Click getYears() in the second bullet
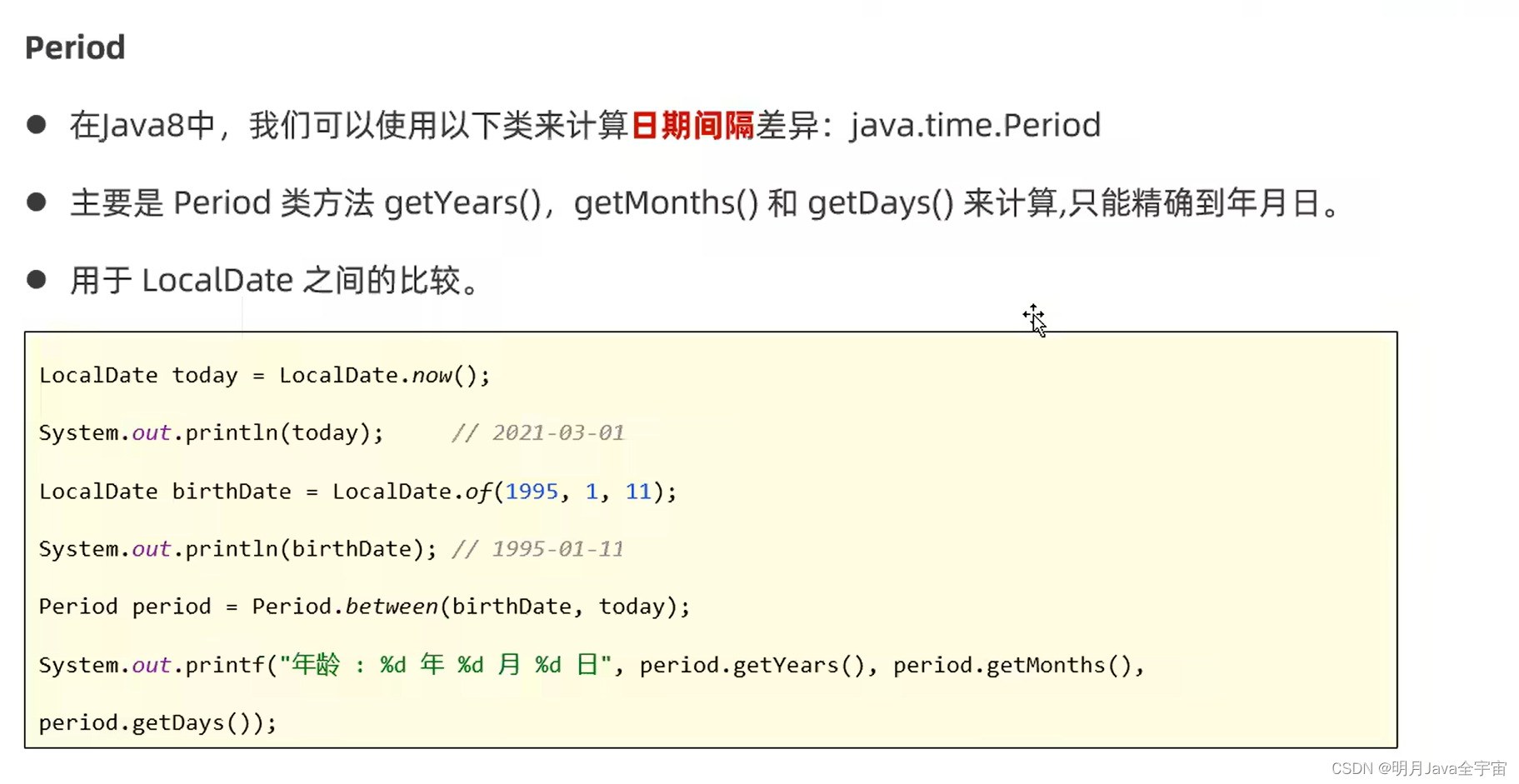This screenshot has width=1519, height=784. (x=462, y=203)
